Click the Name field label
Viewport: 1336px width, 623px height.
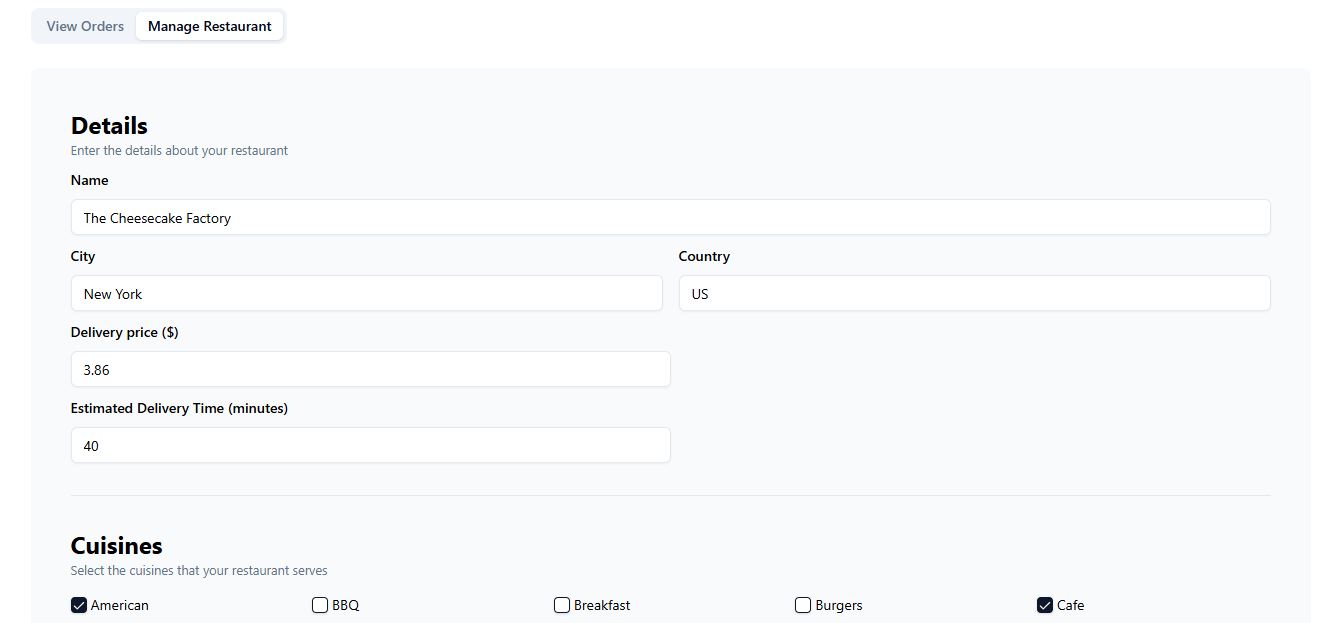[x=90, y=180]
